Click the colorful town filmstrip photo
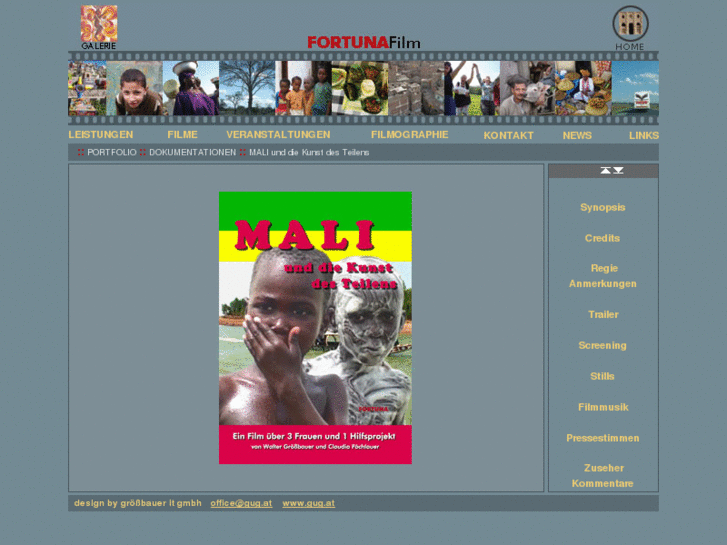Screen dimensions: 727x545 coord(87,88)
